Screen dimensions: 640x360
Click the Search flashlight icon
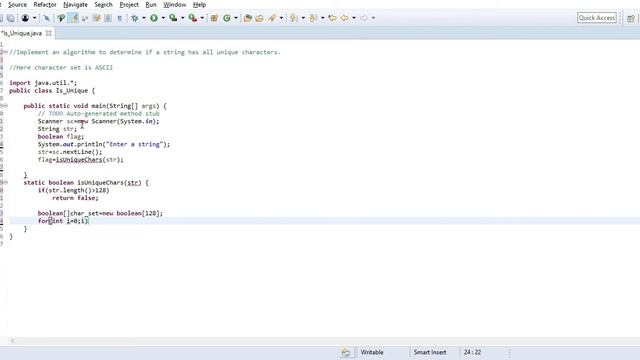click(271, 18)
